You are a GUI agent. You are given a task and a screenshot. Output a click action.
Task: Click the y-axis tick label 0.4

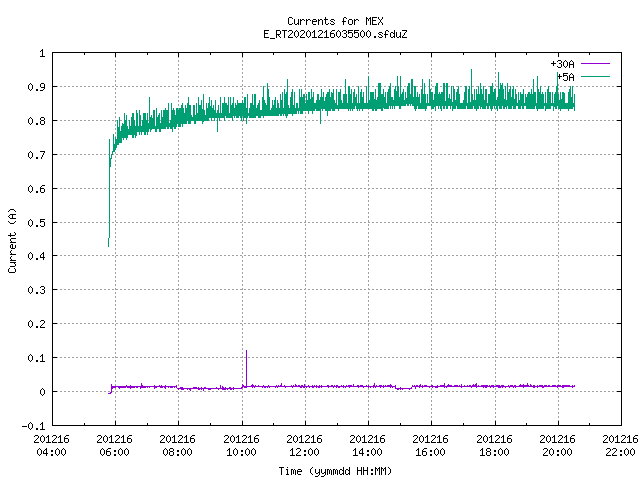[x=36, y=256]
